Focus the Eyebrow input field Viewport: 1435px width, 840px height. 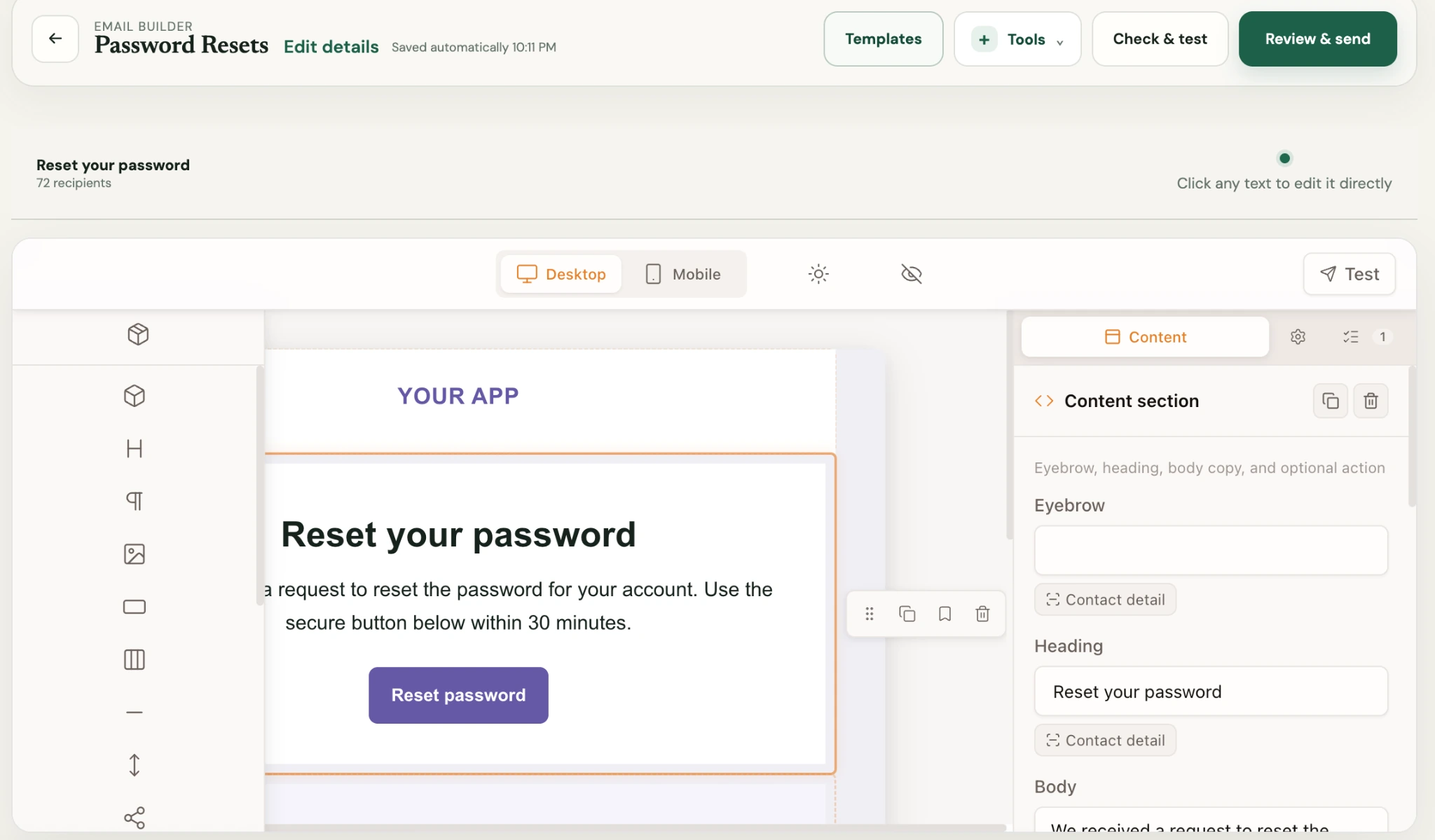coord(1211,551)
